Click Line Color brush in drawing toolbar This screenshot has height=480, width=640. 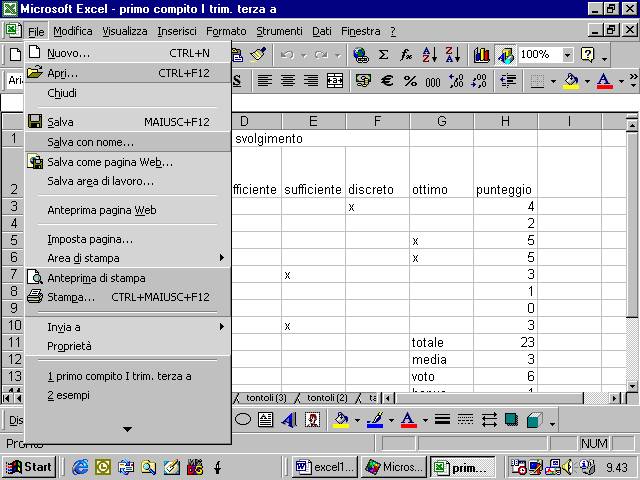(375, 419)
